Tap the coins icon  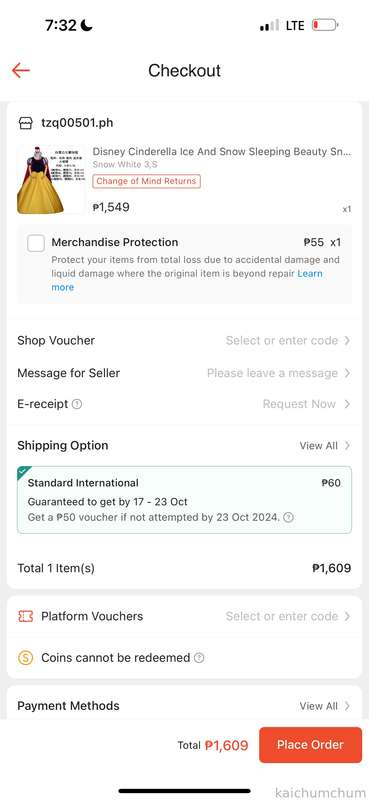[26, 658]
